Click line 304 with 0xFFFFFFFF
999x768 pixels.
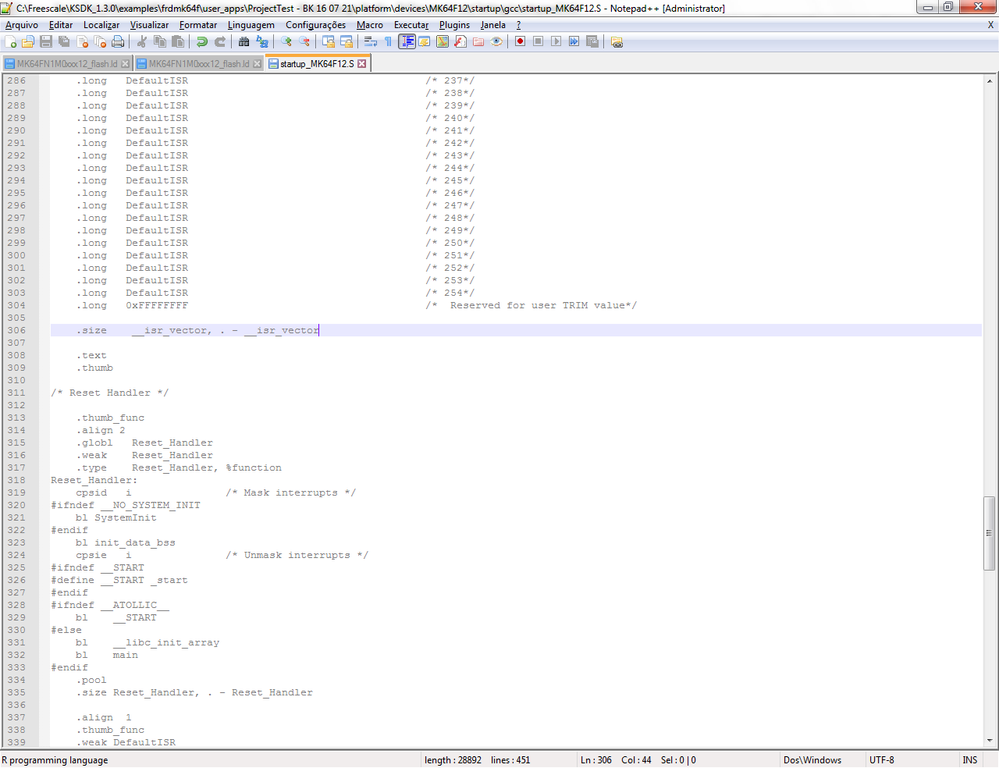coord(516,305)
